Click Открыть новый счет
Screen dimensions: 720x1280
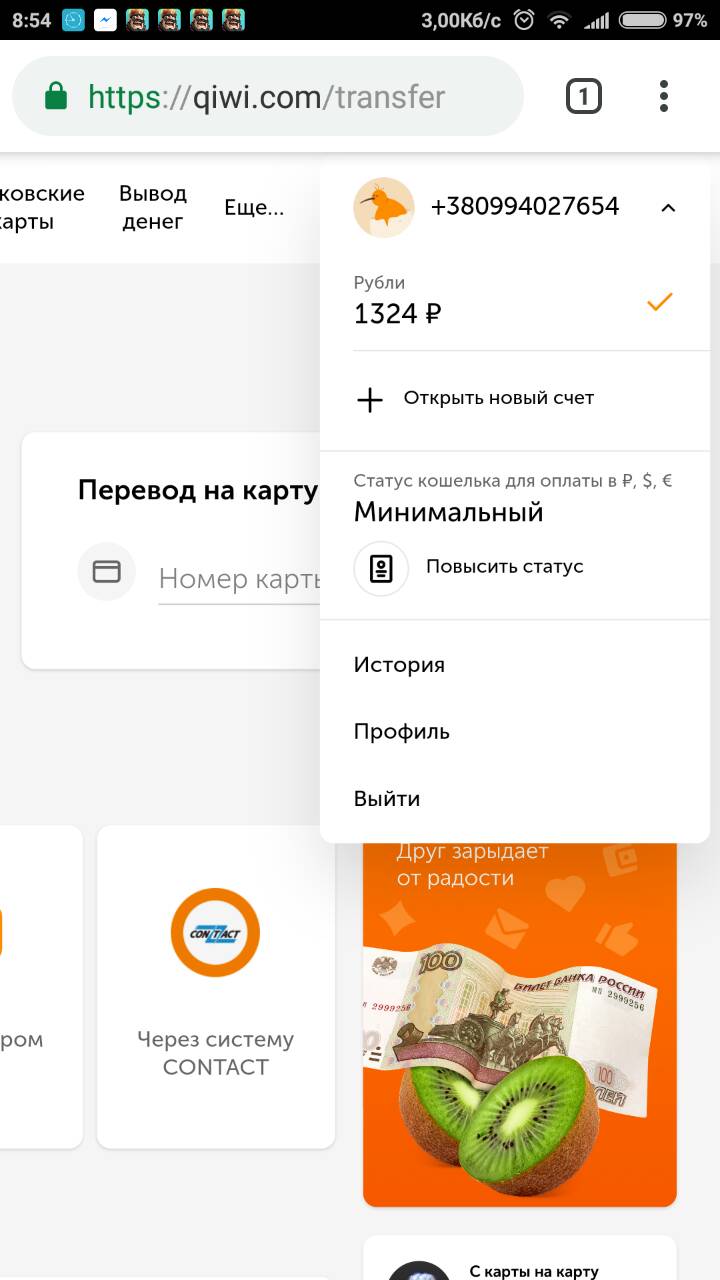click(499, 398)
